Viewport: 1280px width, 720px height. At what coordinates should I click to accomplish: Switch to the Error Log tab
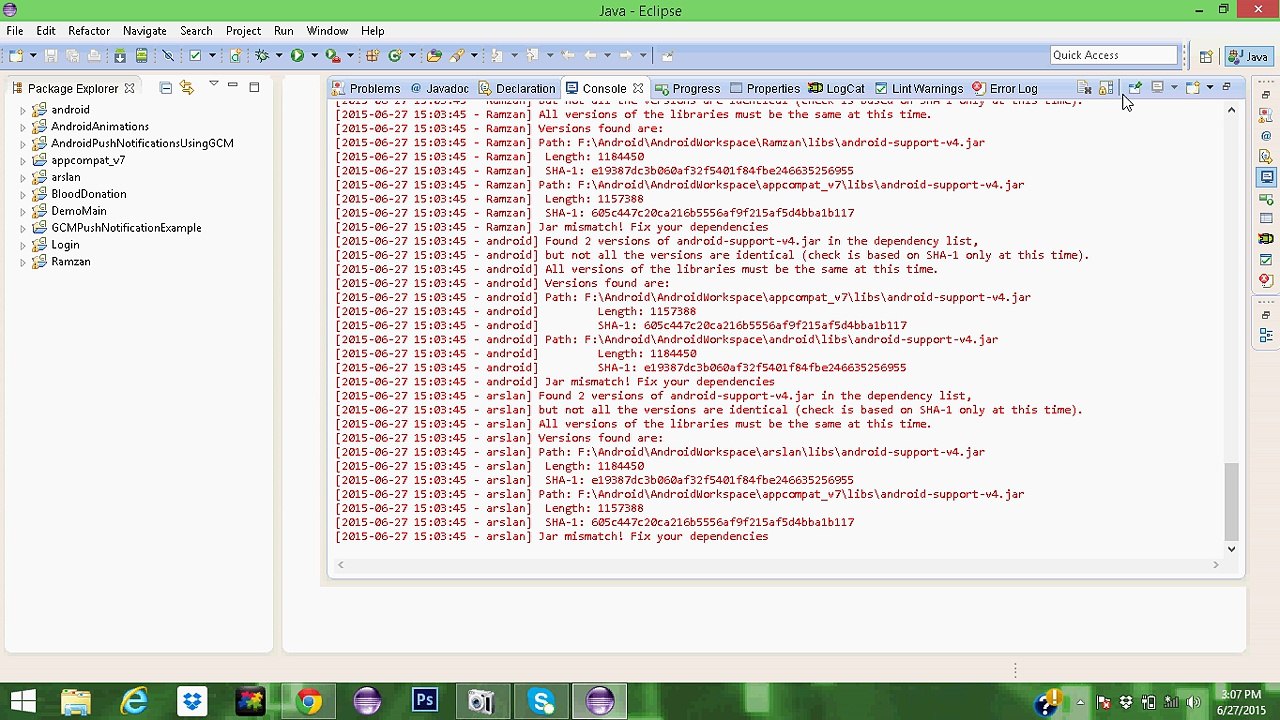click(x=1004, y=89)
